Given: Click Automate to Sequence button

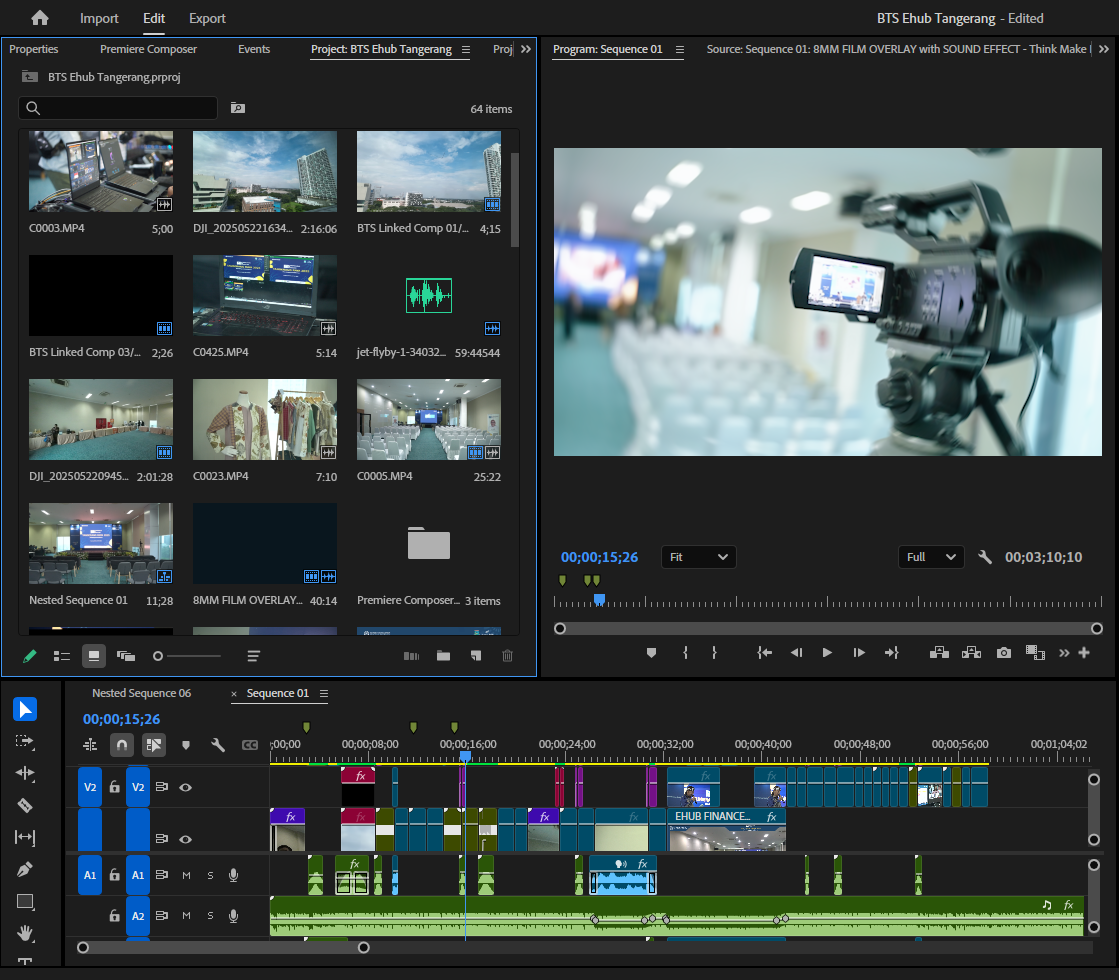Looking at the screenshot, I should tap(411, 656).
